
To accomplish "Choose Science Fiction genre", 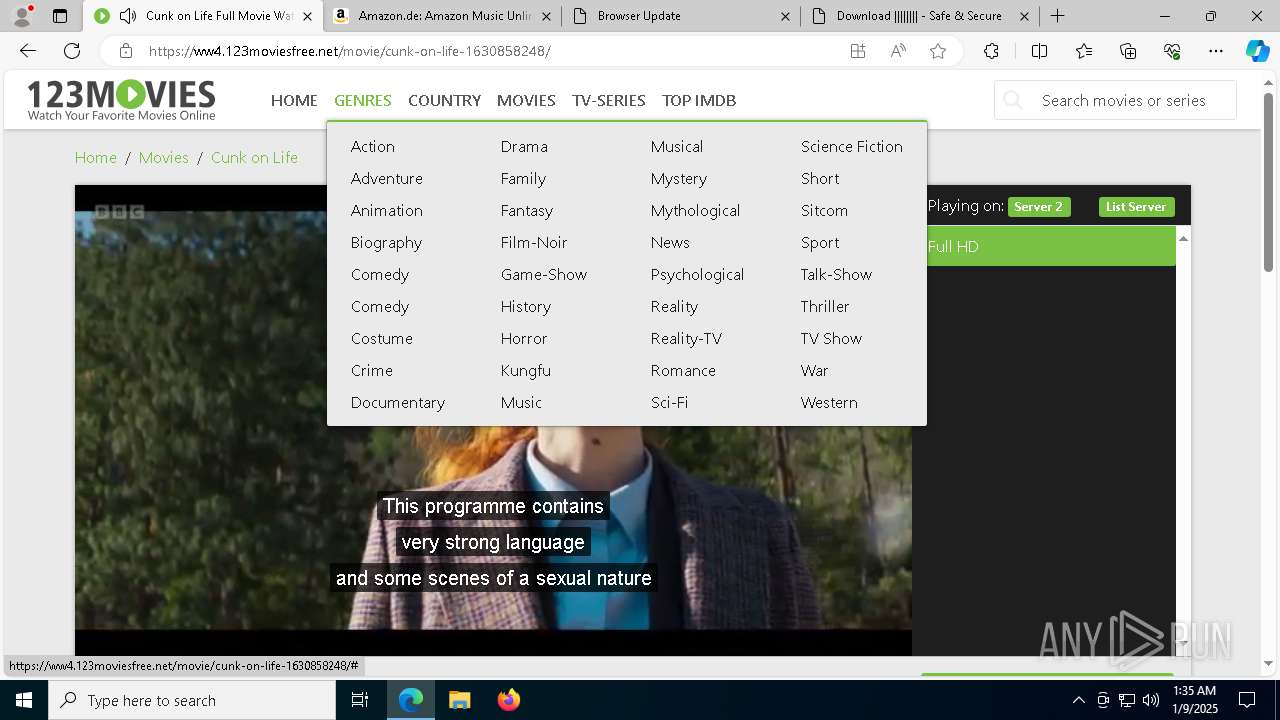I will (x=852, y=146).
